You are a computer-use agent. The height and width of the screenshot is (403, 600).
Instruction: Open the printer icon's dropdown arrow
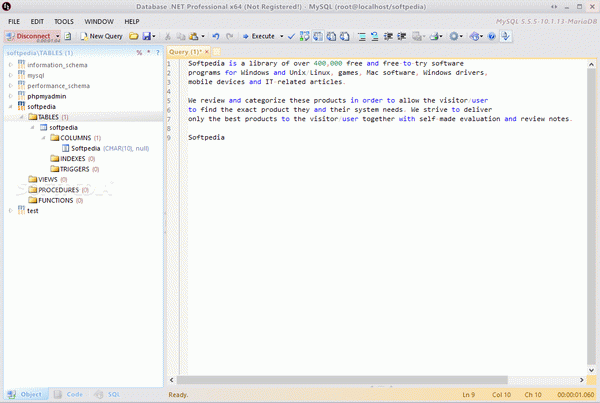point(441,36)
